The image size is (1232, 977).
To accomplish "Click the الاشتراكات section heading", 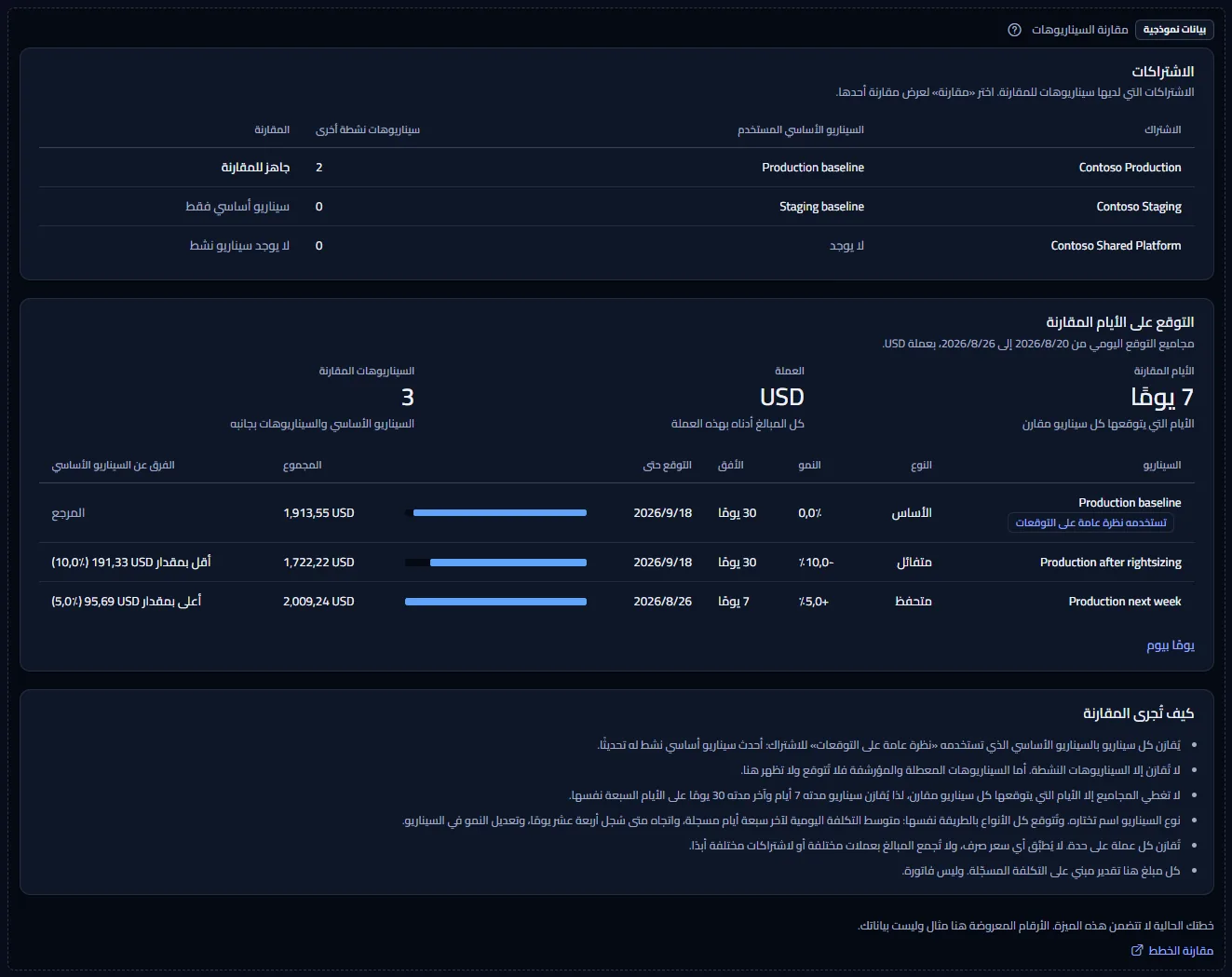I will point(1163,72).
